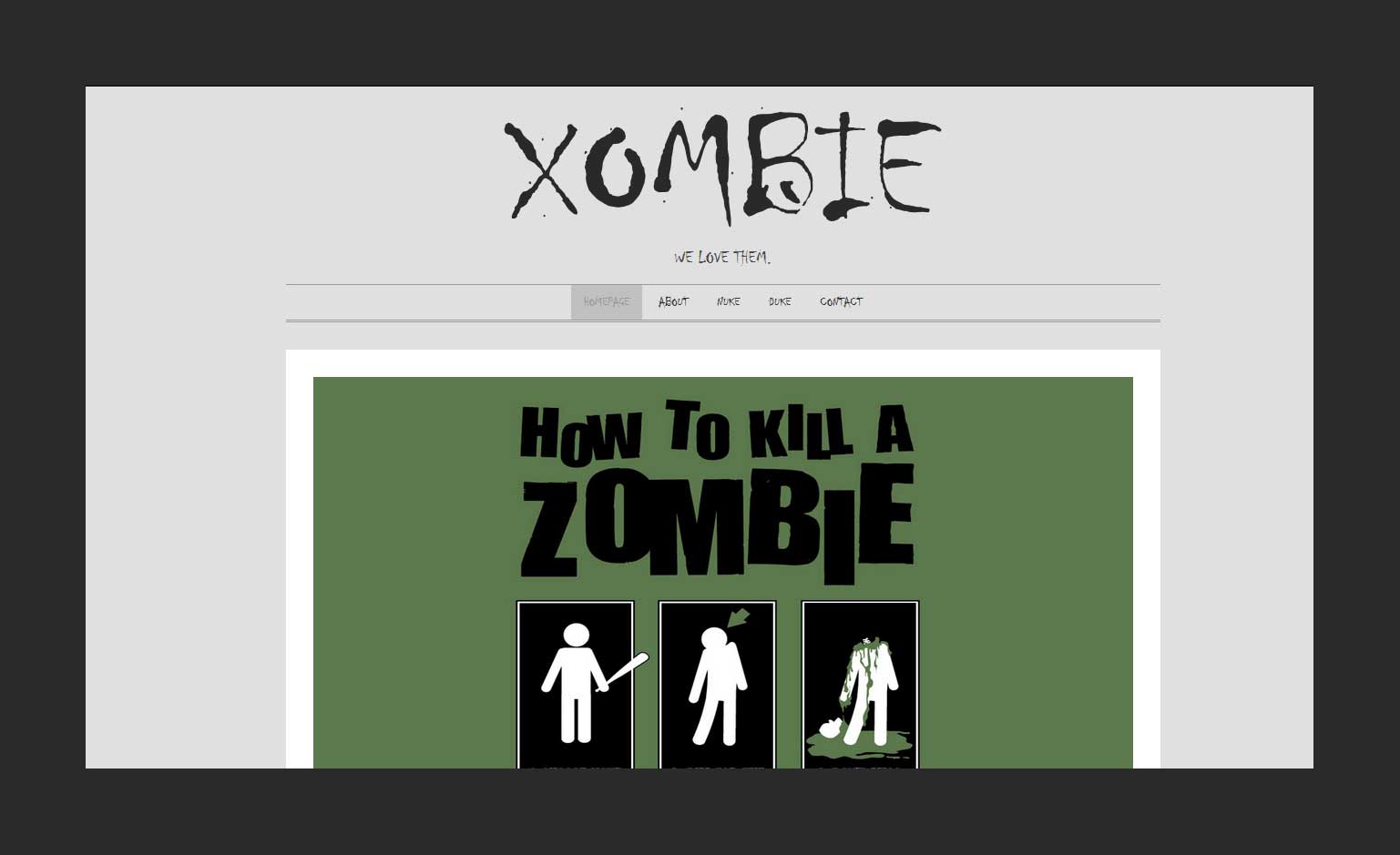Click the round head of bat-holding figure

pos(577,636)
